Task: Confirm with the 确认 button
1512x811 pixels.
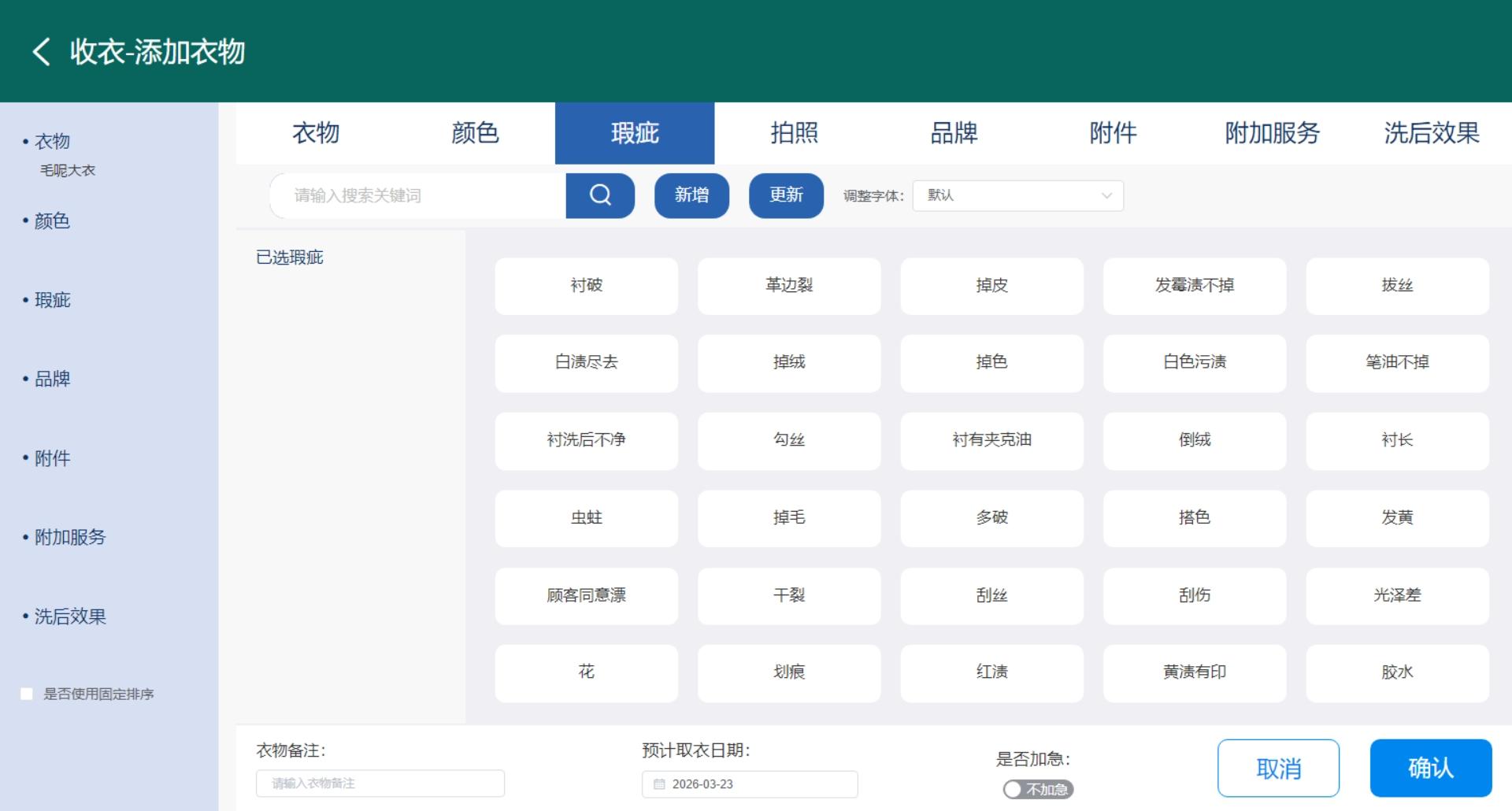Action: pos(1430,768)
